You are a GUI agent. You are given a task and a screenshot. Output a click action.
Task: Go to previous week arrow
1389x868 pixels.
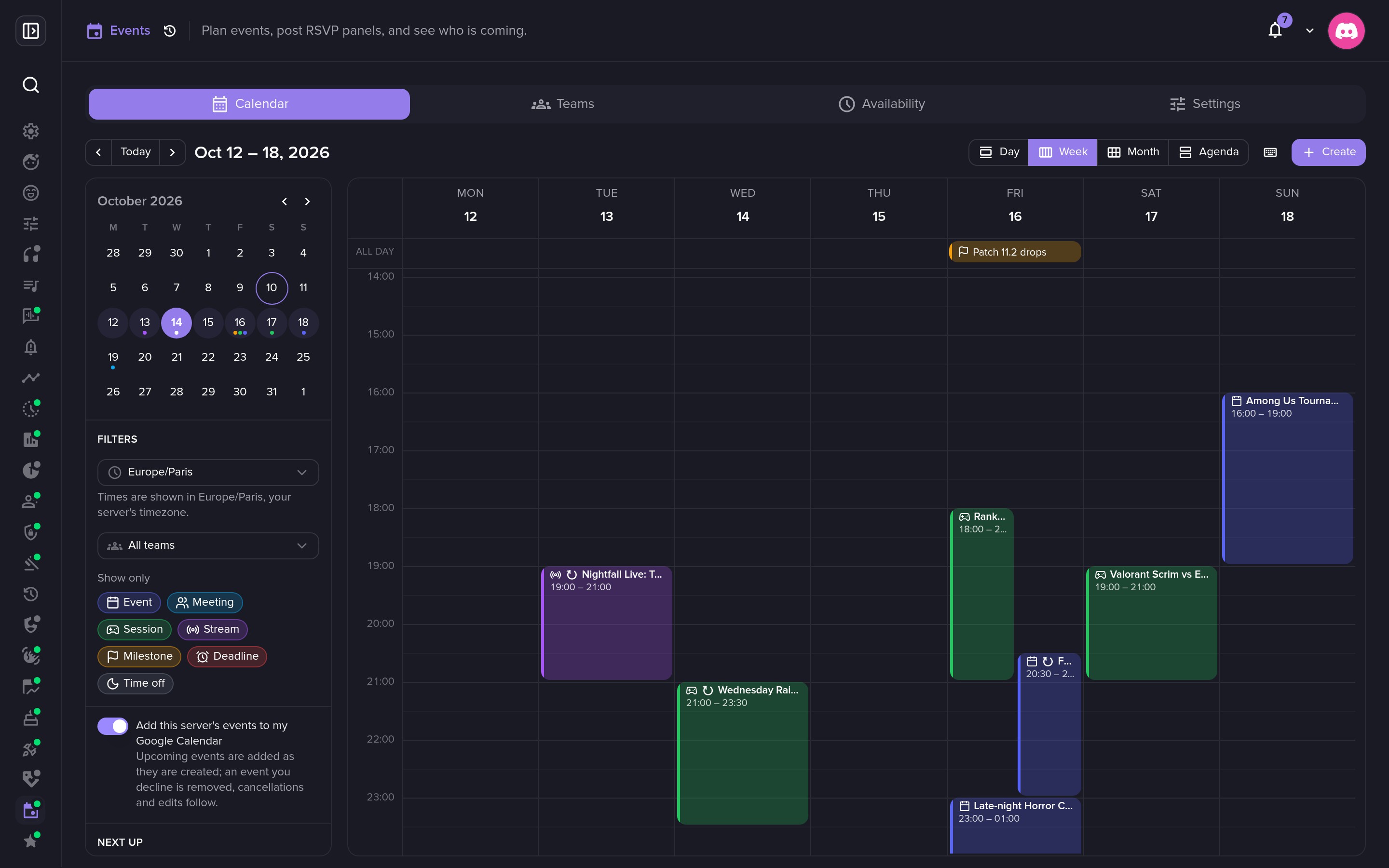pos(99,152)
